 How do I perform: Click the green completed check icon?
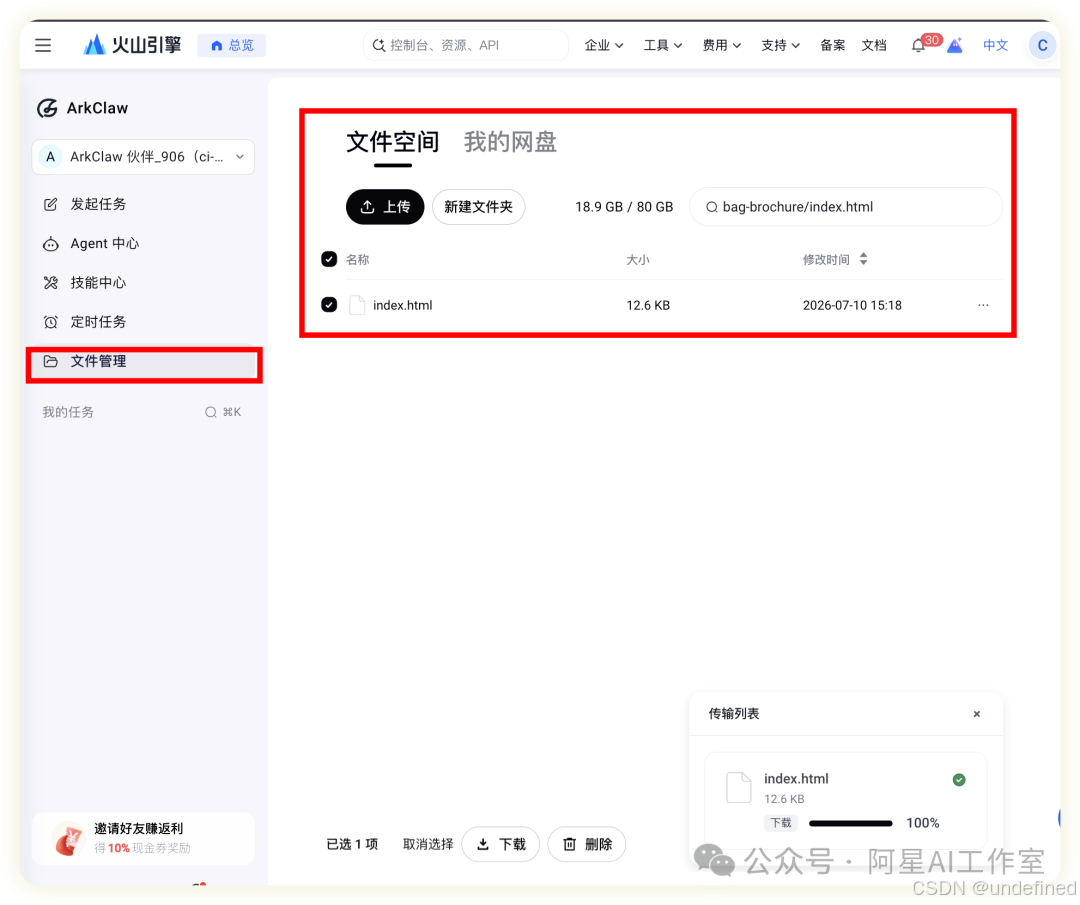(959, 780)
